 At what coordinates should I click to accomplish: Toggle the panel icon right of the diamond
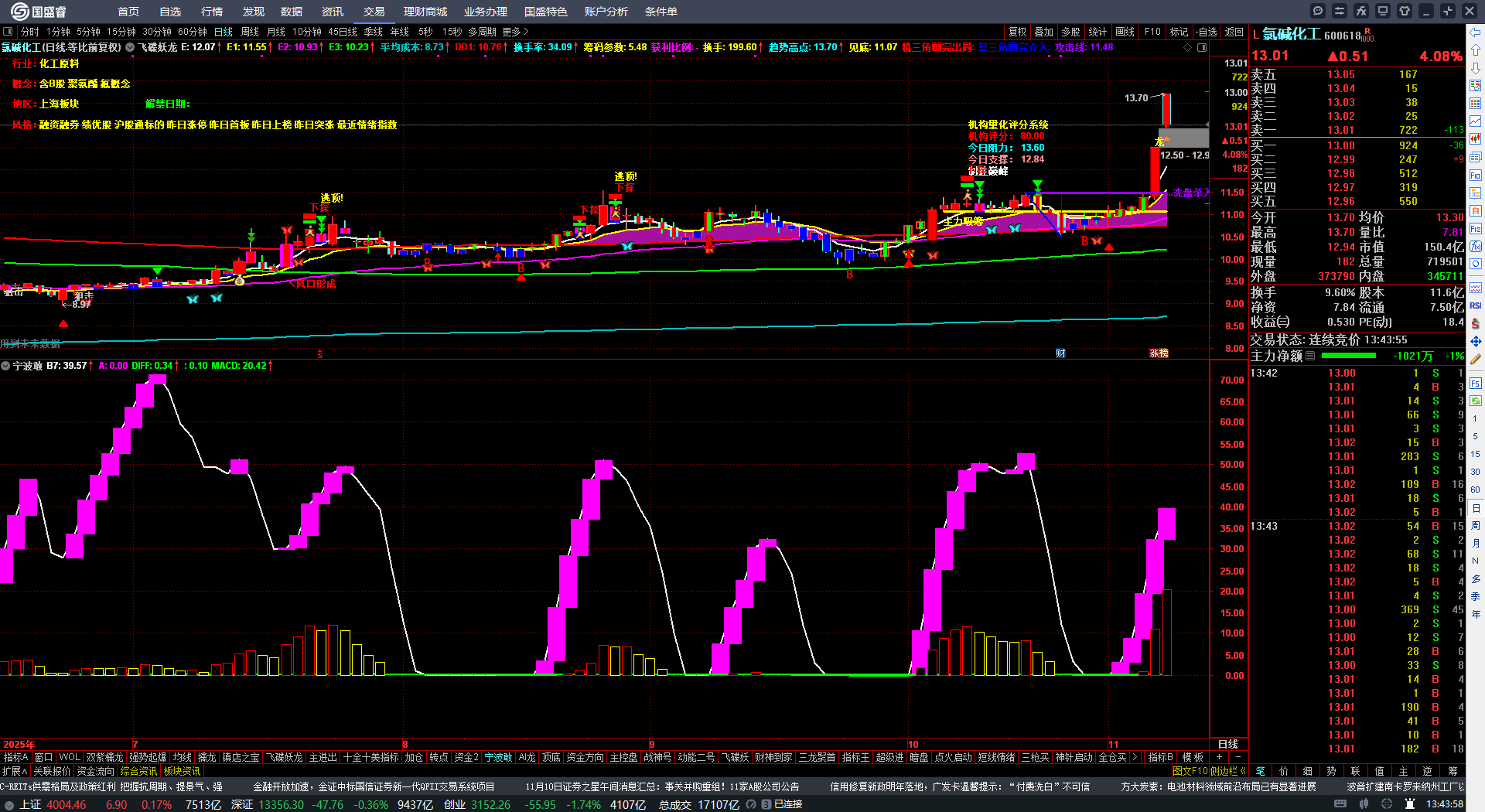coord(1202,47)
